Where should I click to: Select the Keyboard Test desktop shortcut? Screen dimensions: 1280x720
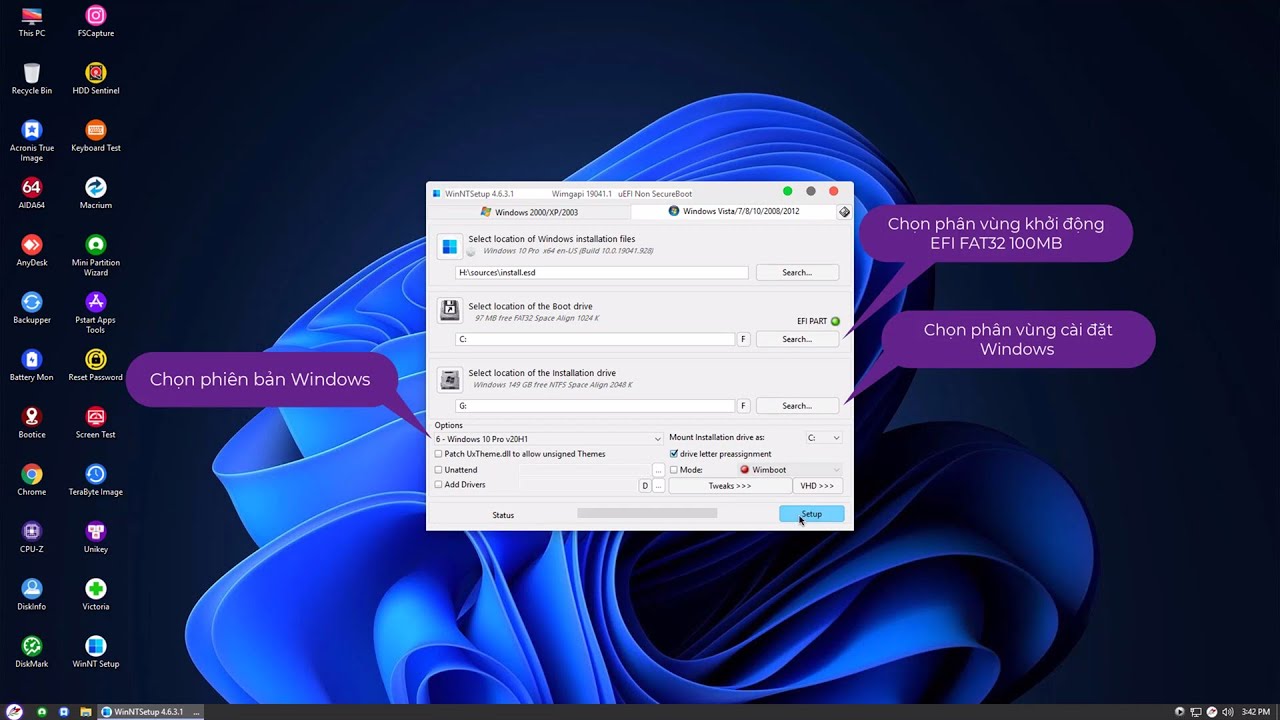pos(96,135)
